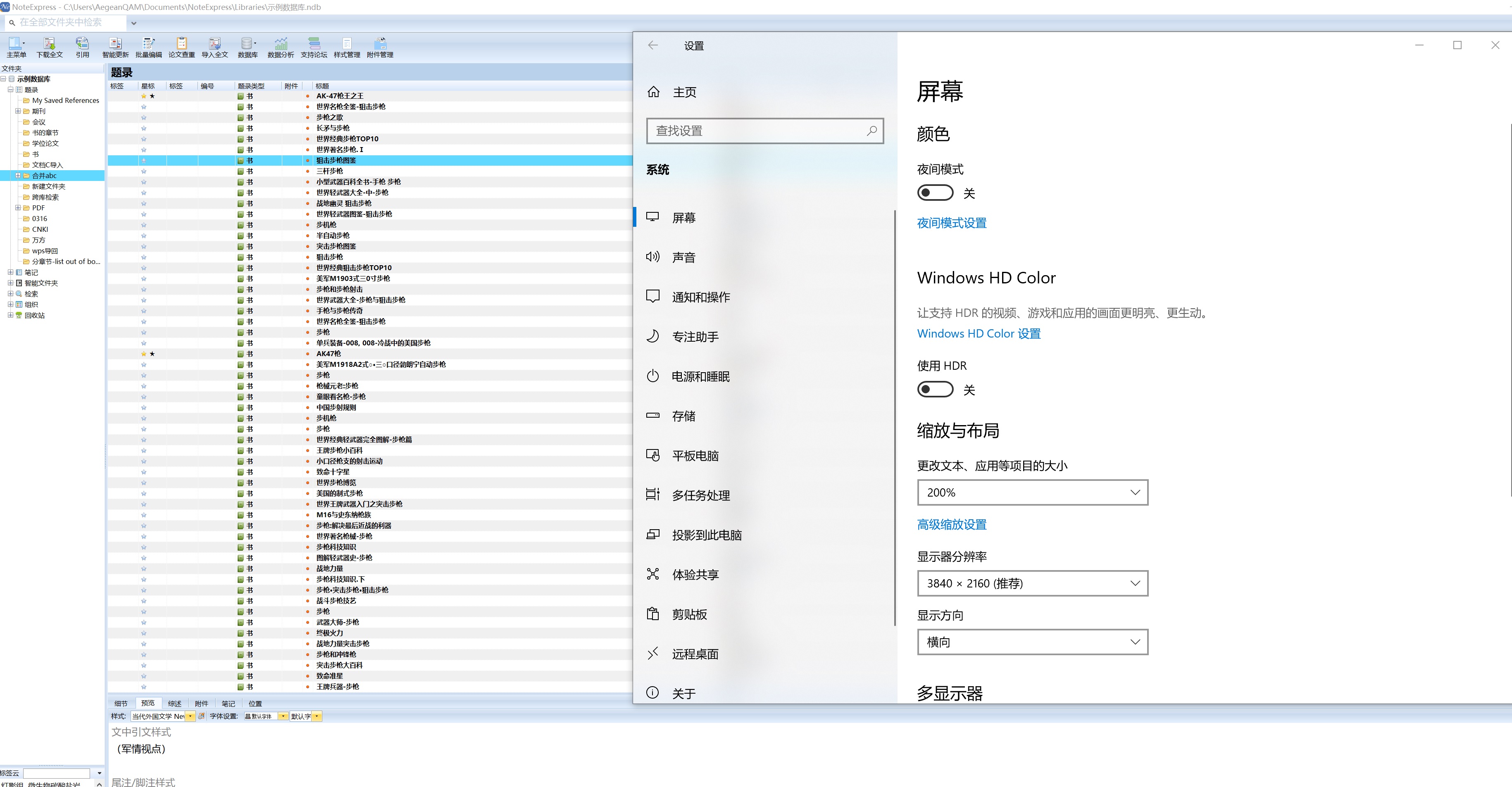Open the 样式管理 style manager icon
Screen dimensions: 1512x787
(347, 47)
